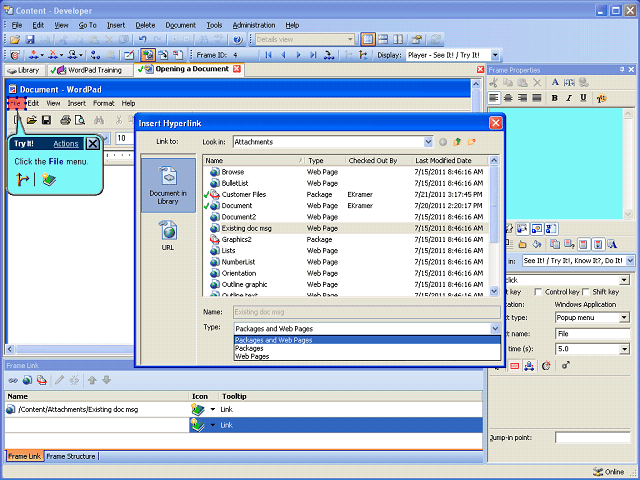The width and height of the screenshot is (640, 480).
Task: Click the globe icon in Frame Link toolbar
Action: [27, 380]
